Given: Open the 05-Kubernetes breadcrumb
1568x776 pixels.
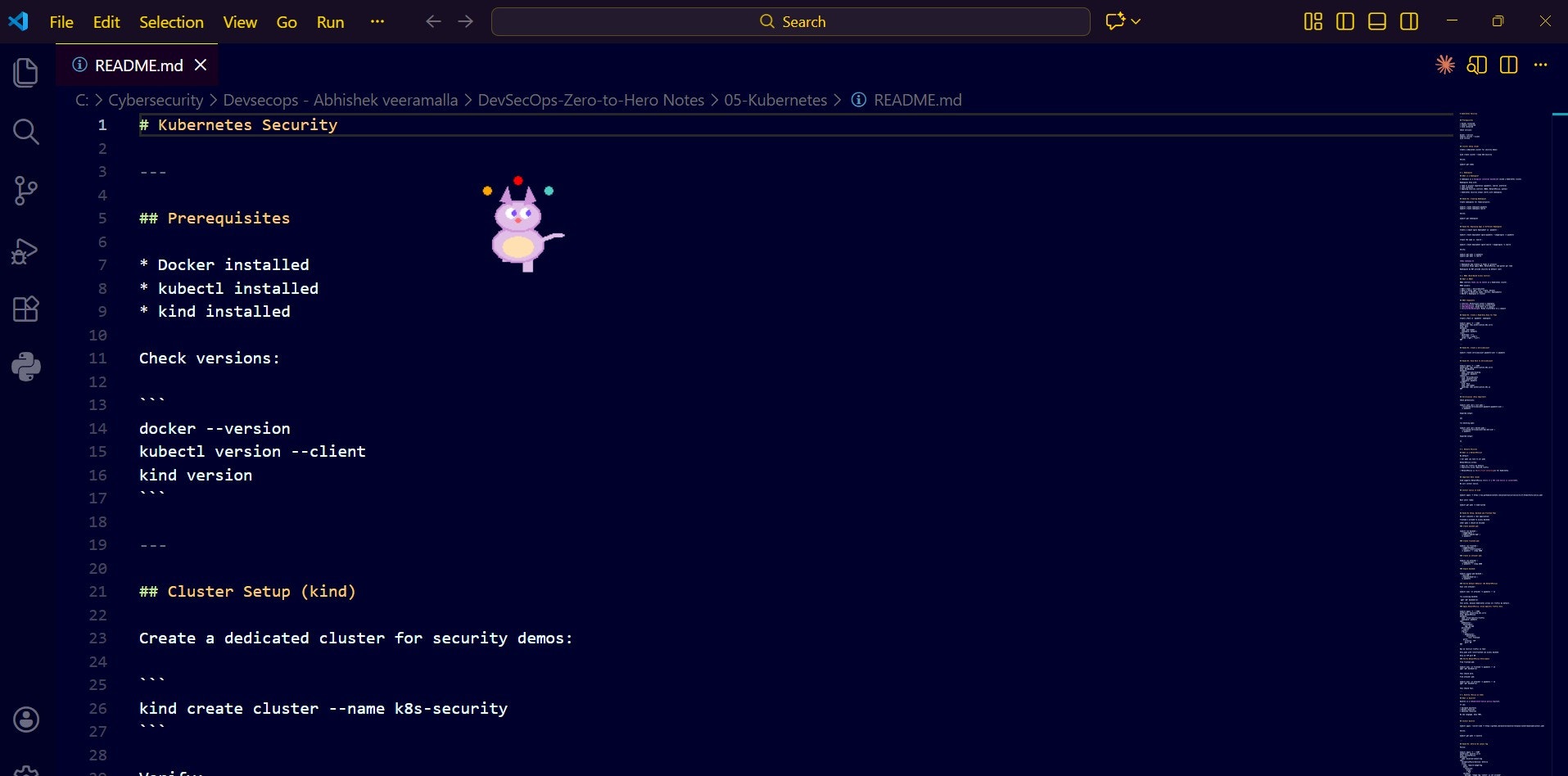Looking at the screenshot, I should [775, 100].
